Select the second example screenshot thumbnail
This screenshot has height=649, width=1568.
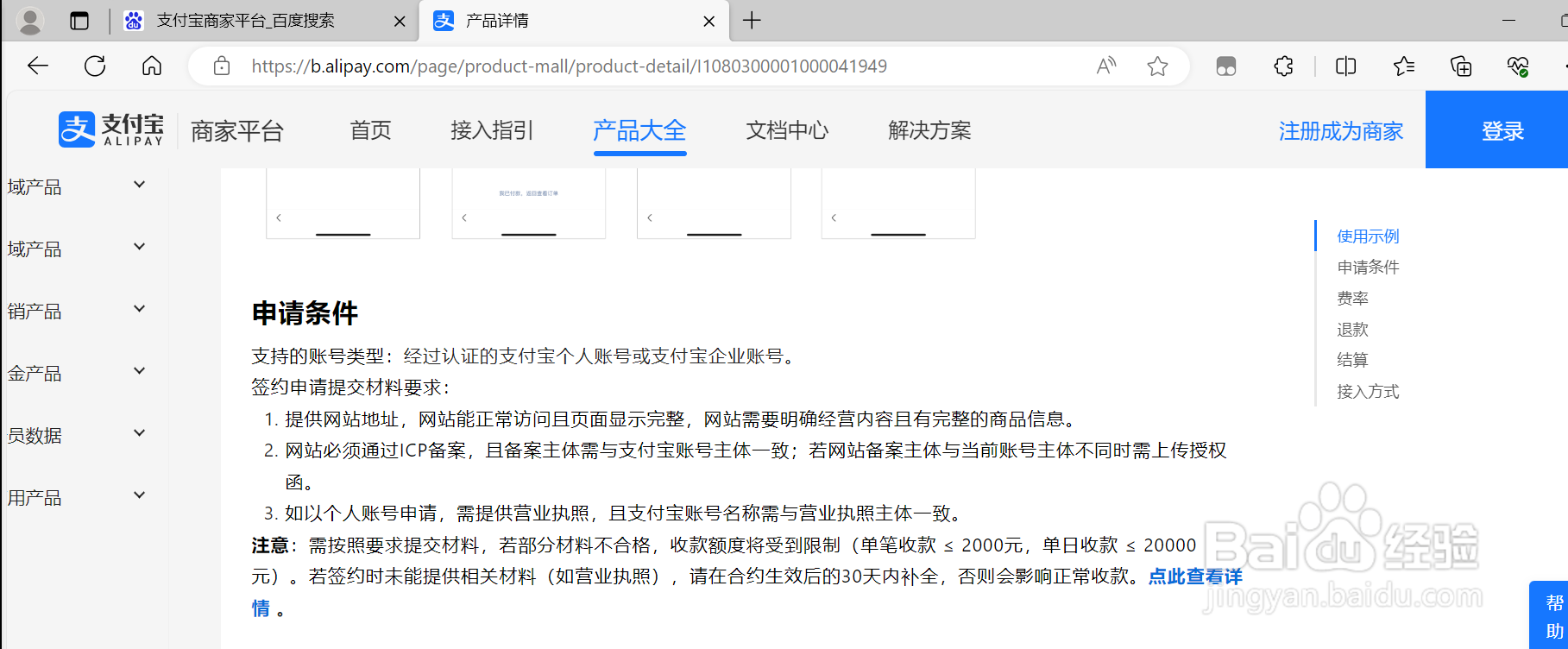[x=528, y=204]
